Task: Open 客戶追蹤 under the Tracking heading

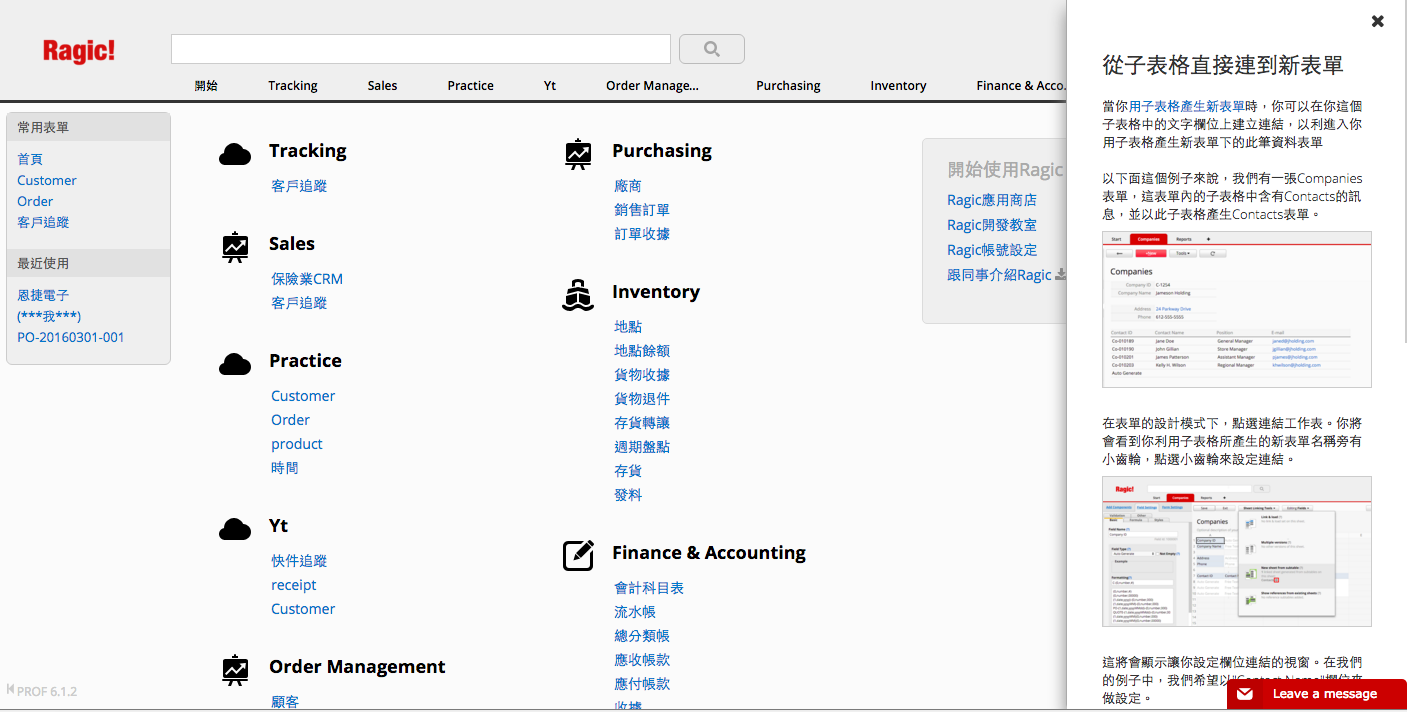Action: coord(299,186)
